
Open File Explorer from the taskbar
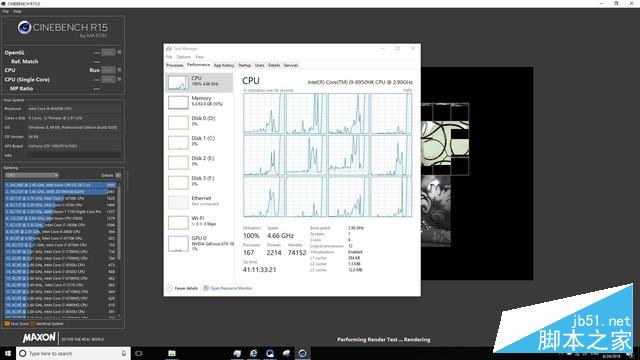tap(172, 353)
